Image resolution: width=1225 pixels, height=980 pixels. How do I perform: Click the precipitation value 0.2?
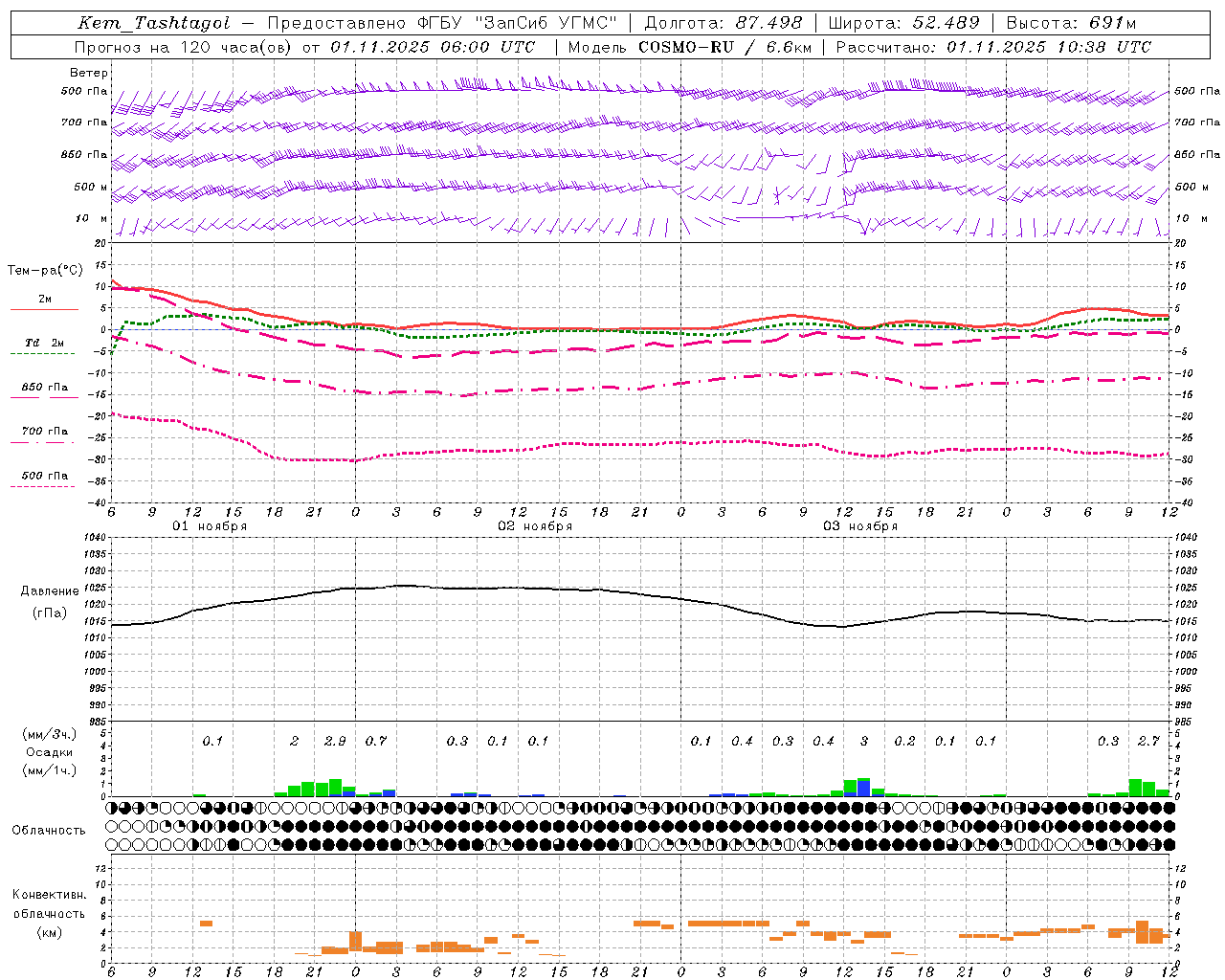[904, 741]
